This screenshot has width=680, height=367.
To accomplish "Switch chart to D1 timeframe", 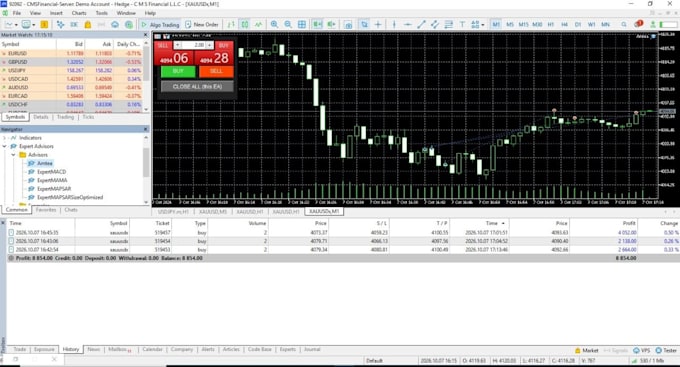I will 578,25.
